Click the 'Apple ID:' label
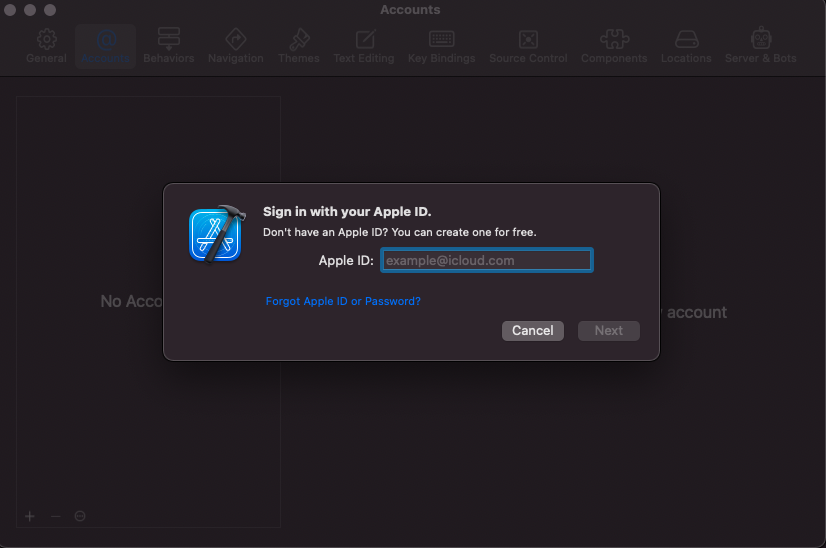The height and width of the screenshot is (548, 826). [x=346, y=261]
